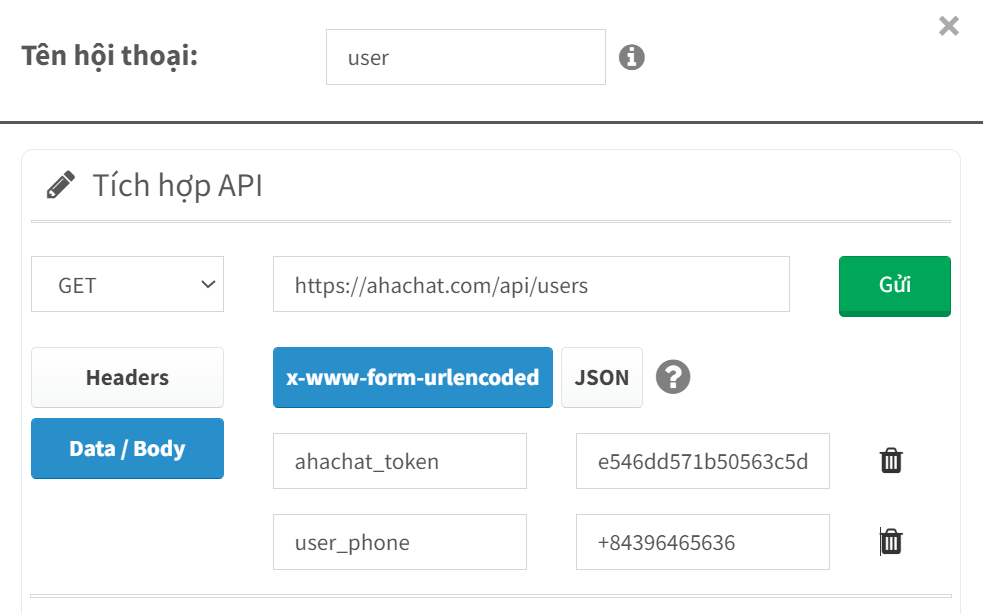
Task: Click the token value field starting e546dd
Action: click(x=703, y=461)
